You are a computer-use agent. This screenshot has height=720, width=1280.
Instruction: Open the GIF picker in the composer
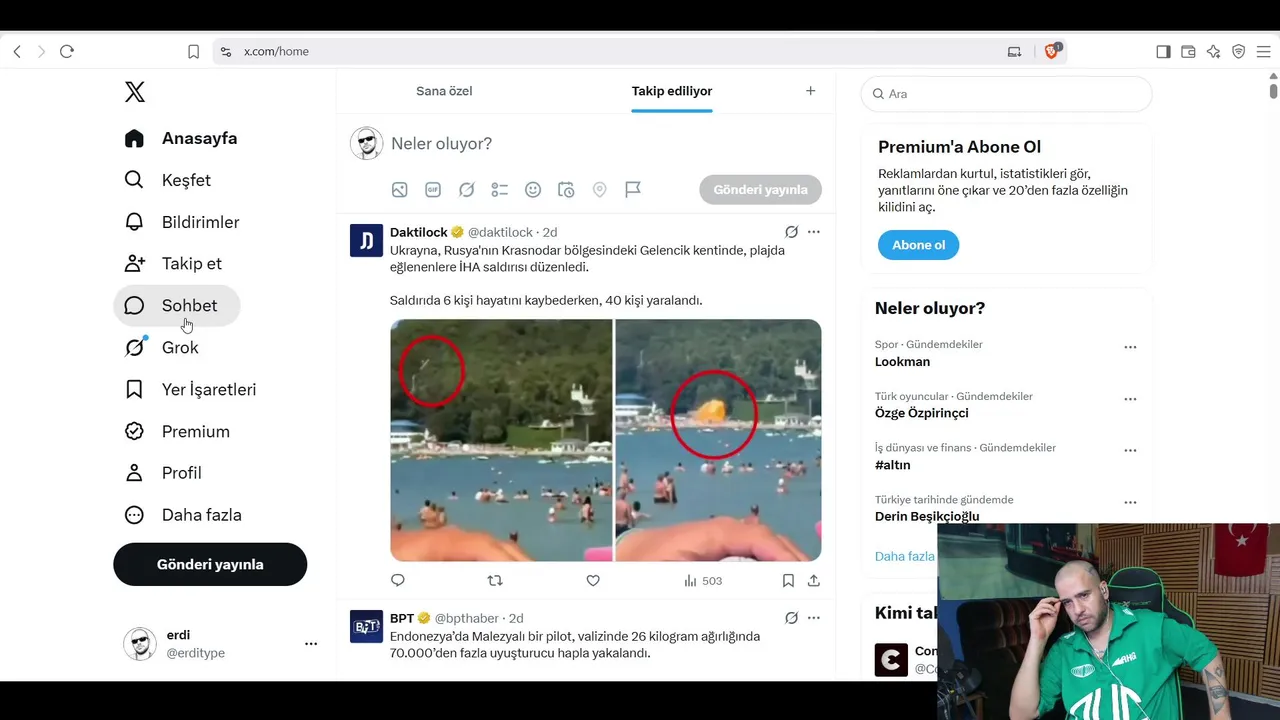click(x=433, y=190)
